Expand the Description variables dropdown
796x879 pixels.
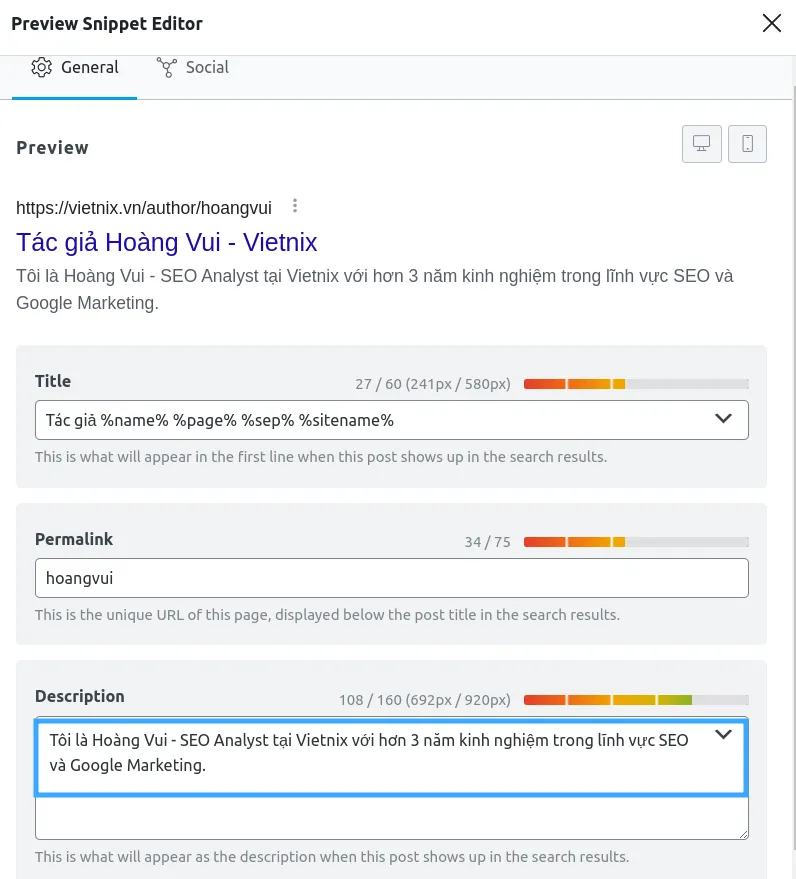pyautogui.click(x=724, y=734)
